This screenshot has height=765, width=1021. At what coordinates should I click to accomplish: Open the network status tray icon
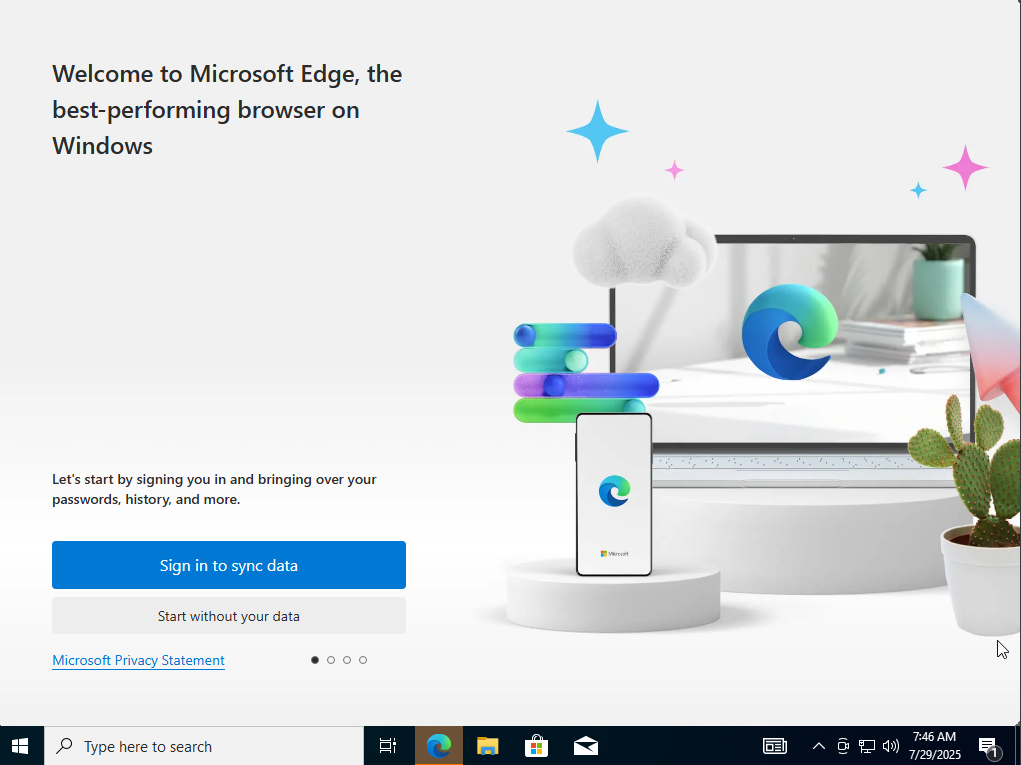[x=867, y=746]
